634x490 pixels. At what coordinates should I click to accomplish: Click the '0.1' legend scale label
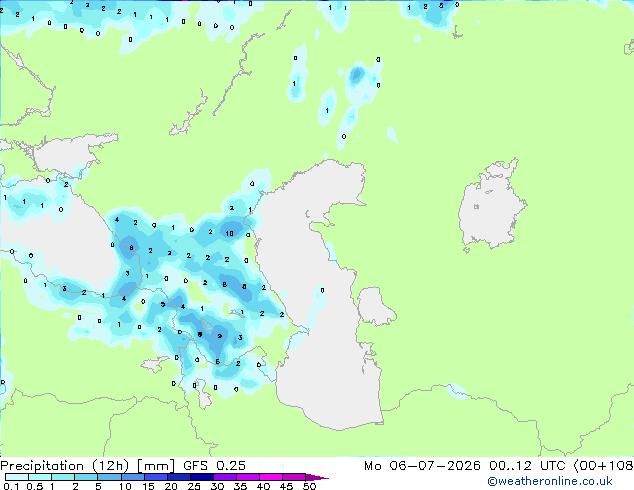click(11, 486)
